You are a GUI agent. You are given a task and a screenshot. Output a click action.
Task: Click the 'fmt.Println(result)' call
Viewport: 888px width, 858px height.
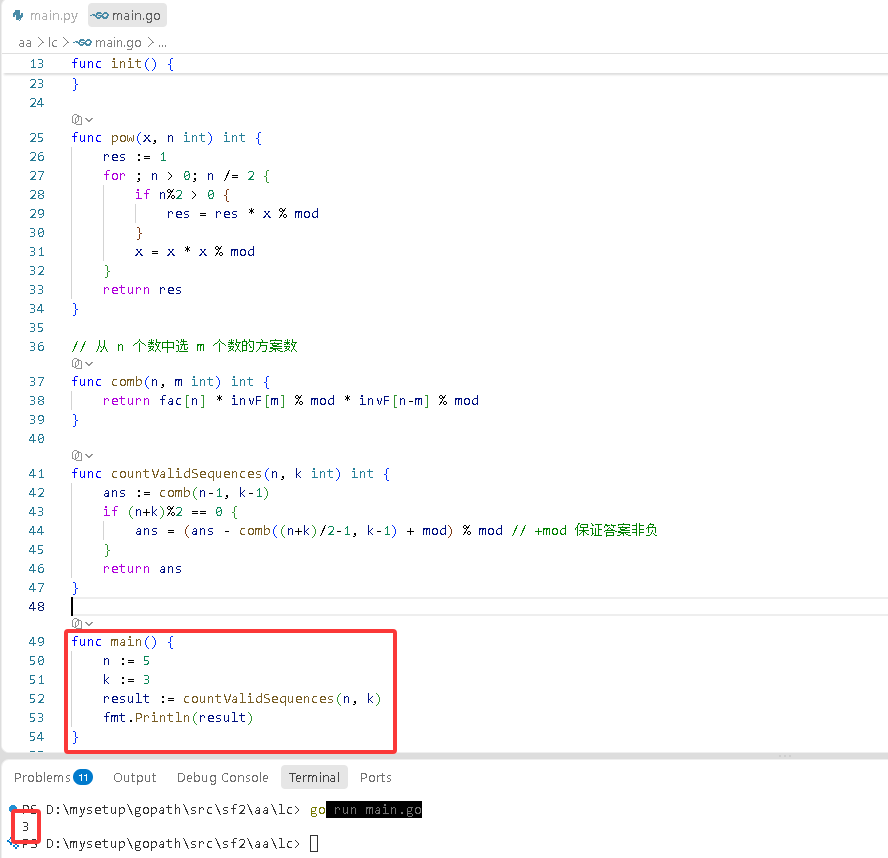[x=178, y=718]
